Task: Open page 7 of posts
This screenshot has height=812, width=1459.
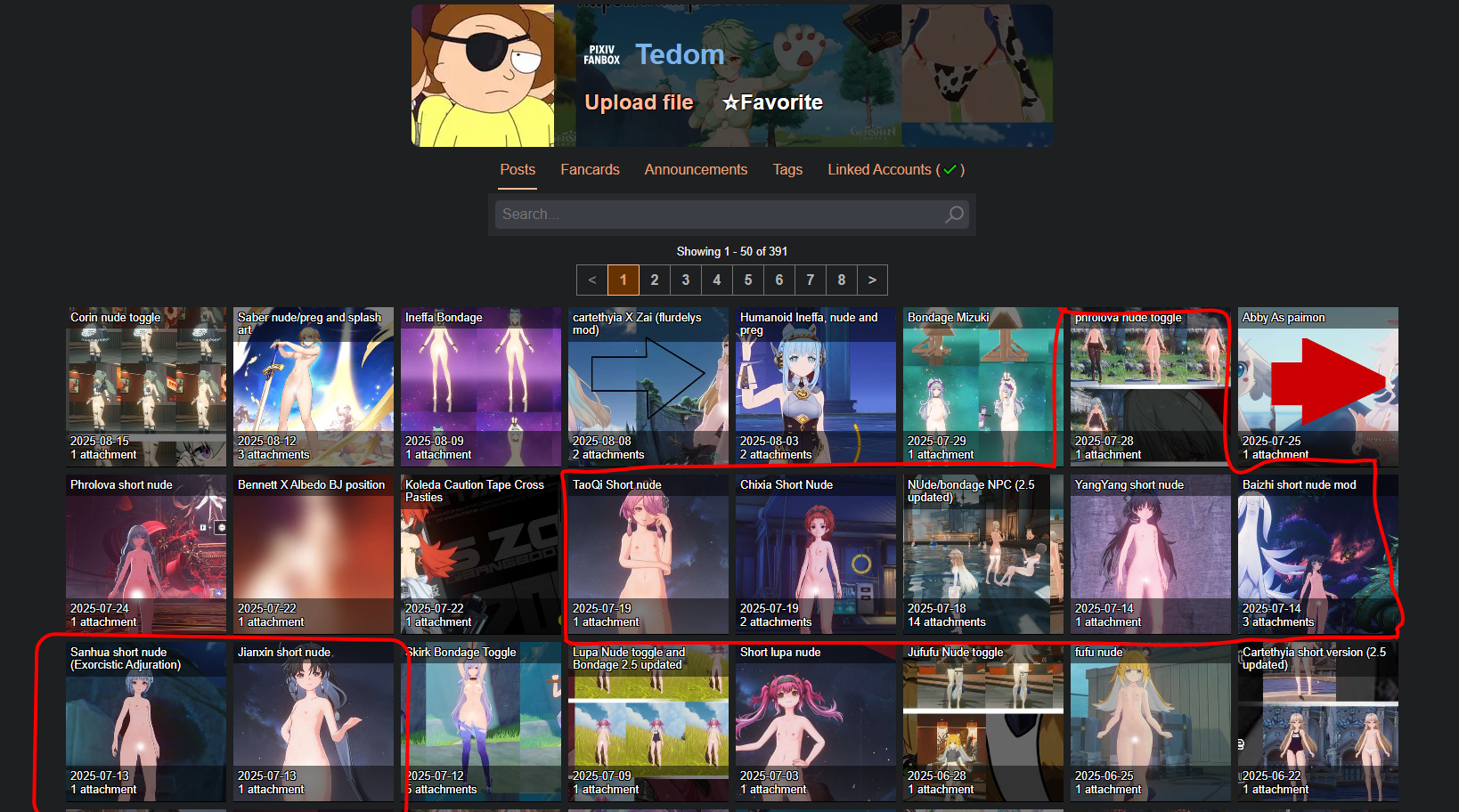Action: point(811,280)
